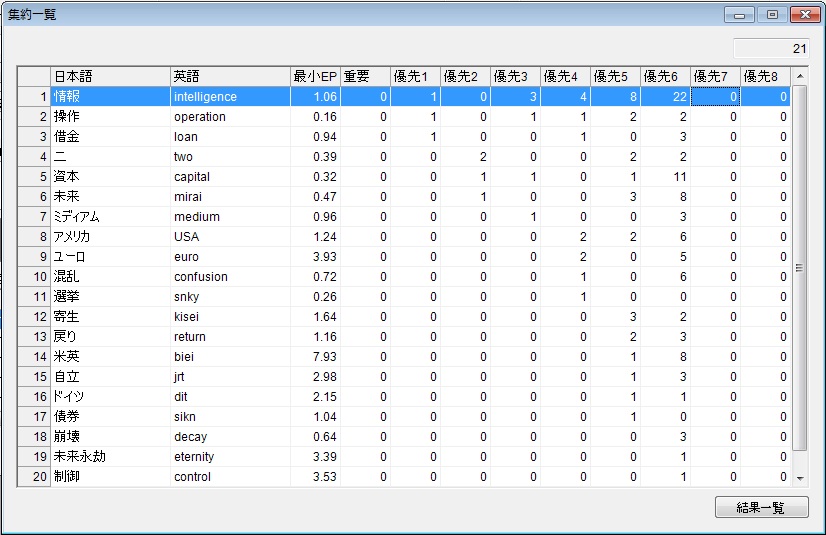
Task: Click the 結果一覧 button
Action: (761, 507)
